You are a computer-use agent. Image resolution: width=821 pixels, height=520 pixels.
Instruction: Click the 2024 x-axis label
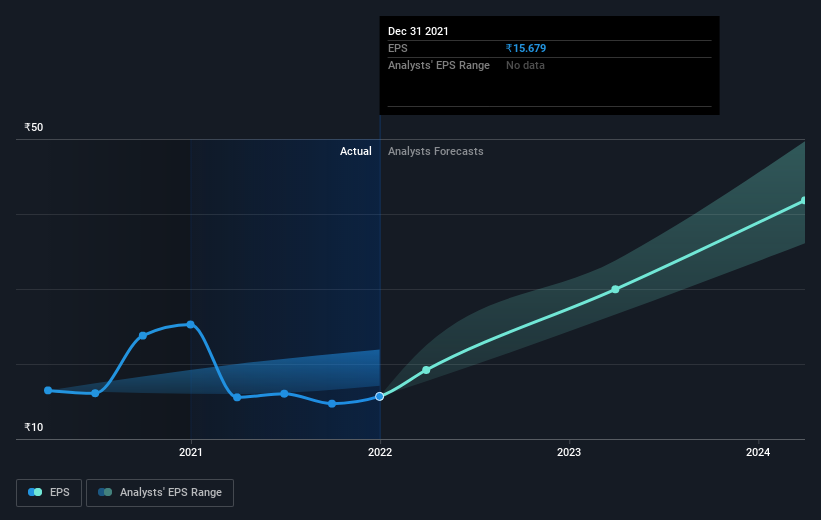(x=759, y=452)
